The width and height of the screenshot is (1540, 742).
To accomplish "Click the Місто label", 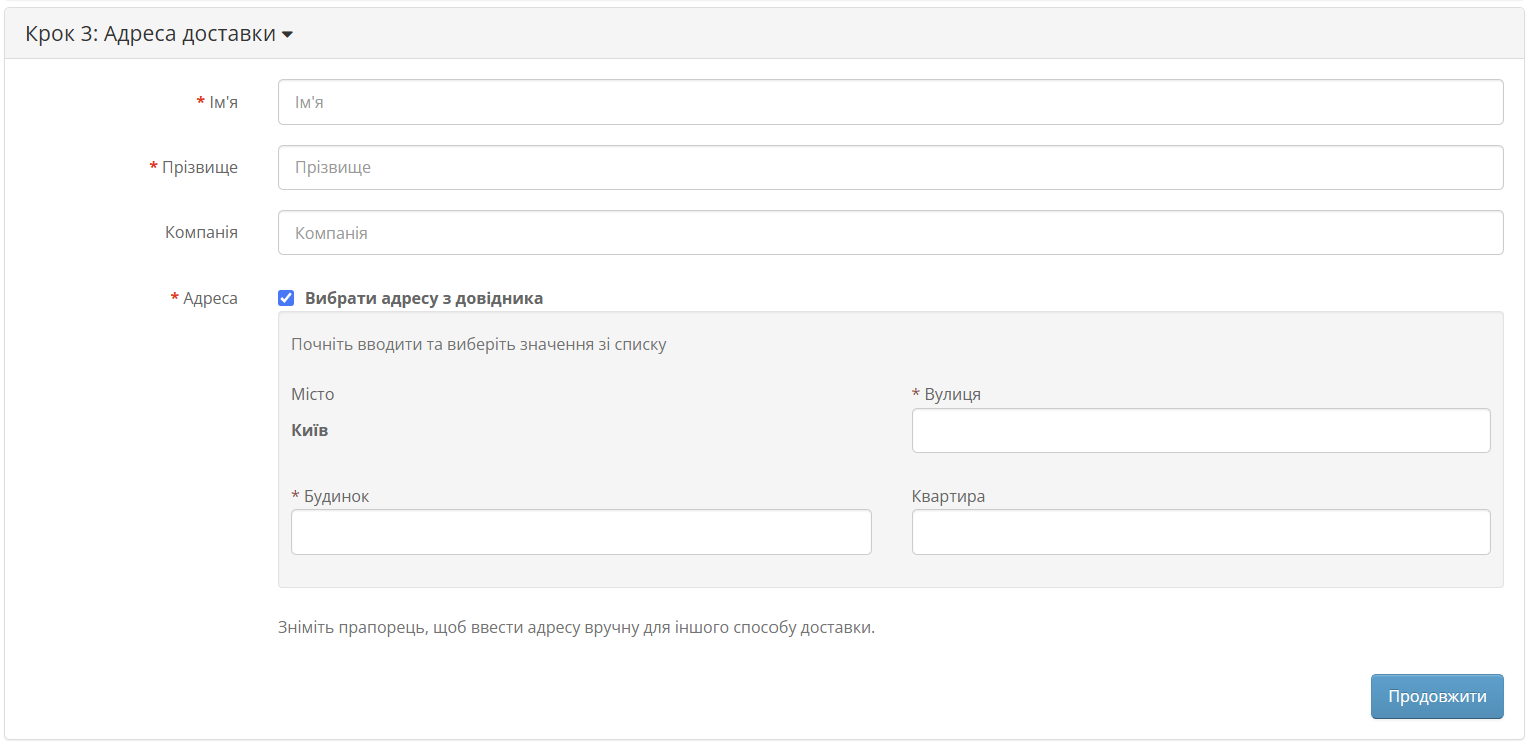I will [x=313, y=394].
